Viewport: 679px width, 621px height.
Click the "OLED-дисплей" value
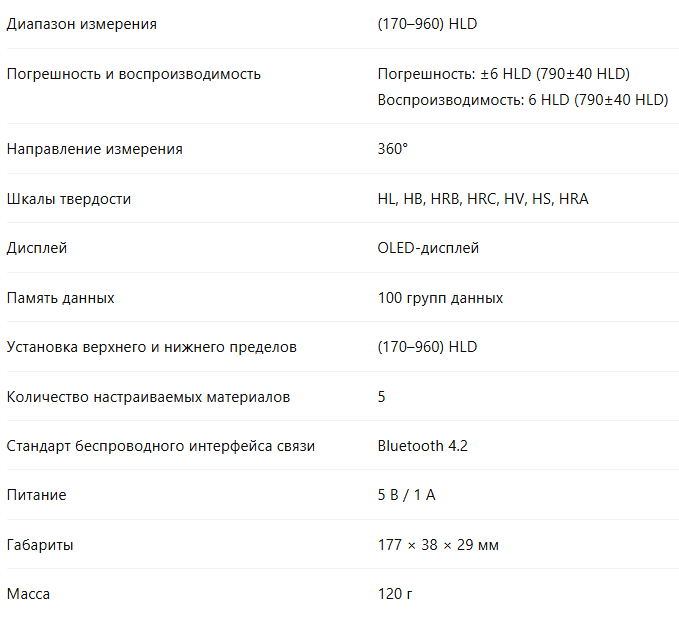[428, 248]
